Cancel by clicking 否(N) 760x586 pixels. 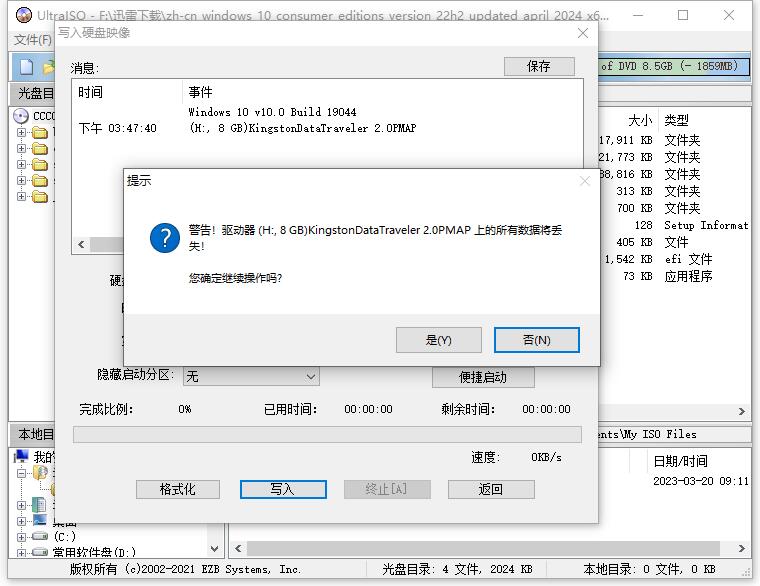coord(537,340)
